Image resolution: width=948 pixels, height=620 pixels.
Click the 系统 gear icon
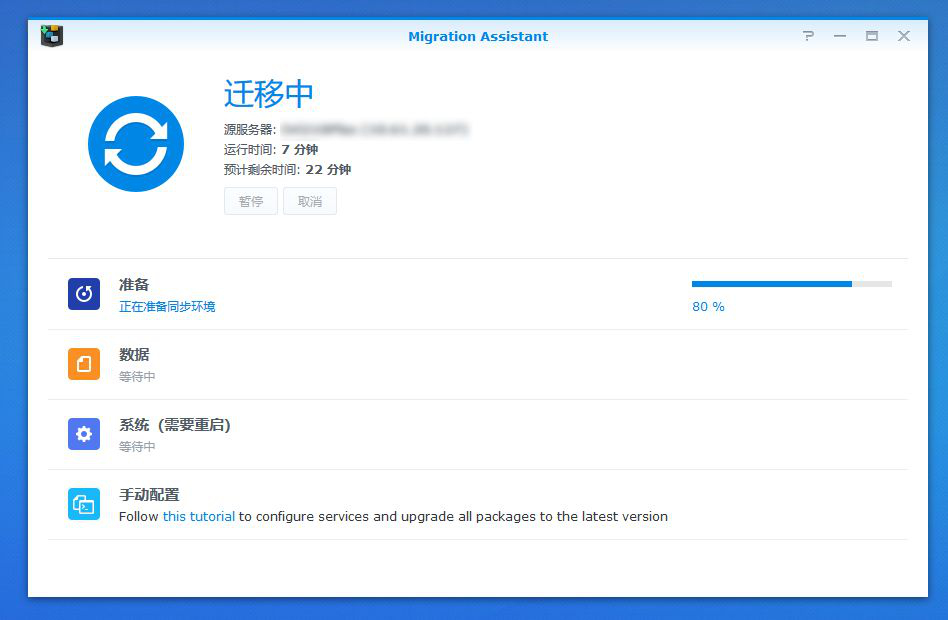click(x=83, y=434)
